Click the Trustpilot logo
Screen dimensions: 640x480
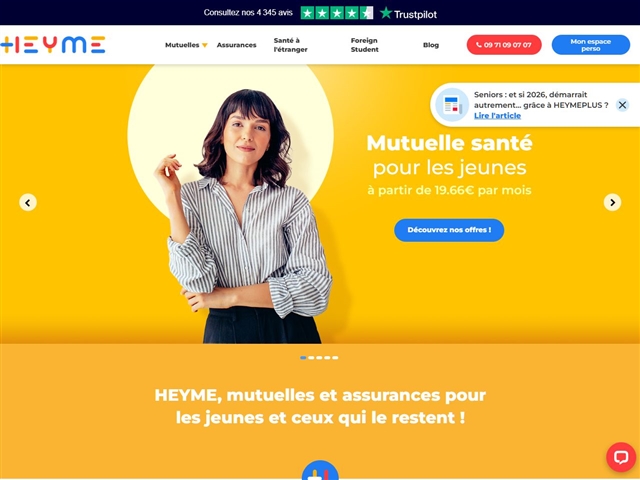pyautogui.click(x=408, y=13)
